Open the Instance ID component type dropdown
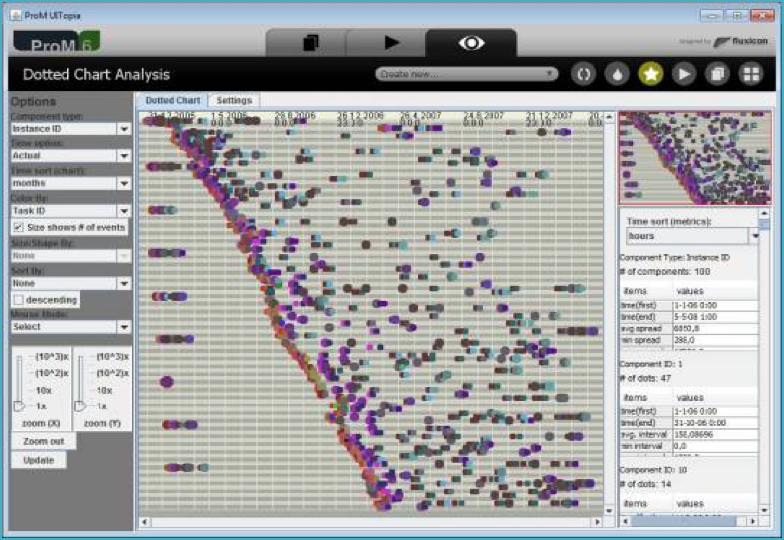Viewport: 784px width, 540px height. point(71,129)
